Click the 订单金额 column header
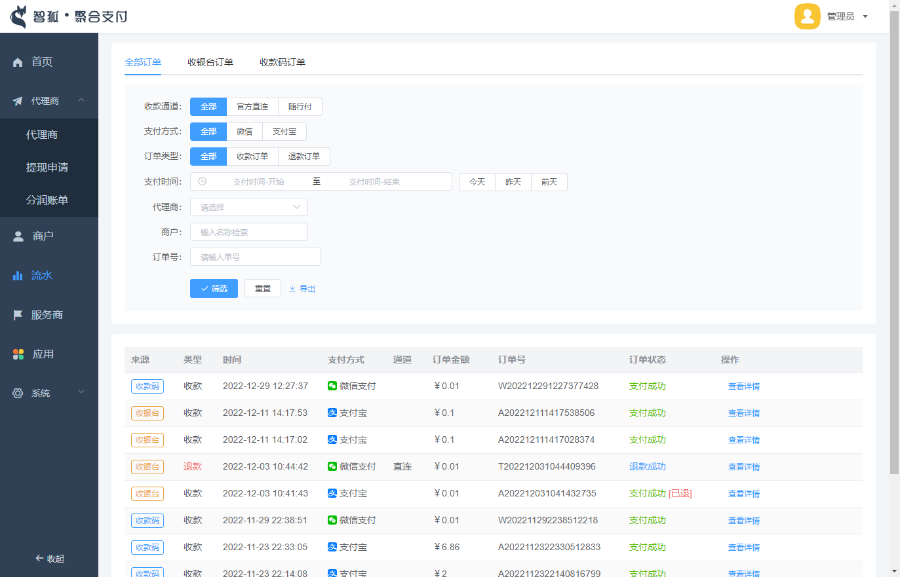Viewport: 900px width, 577px height. pos(451,360)
